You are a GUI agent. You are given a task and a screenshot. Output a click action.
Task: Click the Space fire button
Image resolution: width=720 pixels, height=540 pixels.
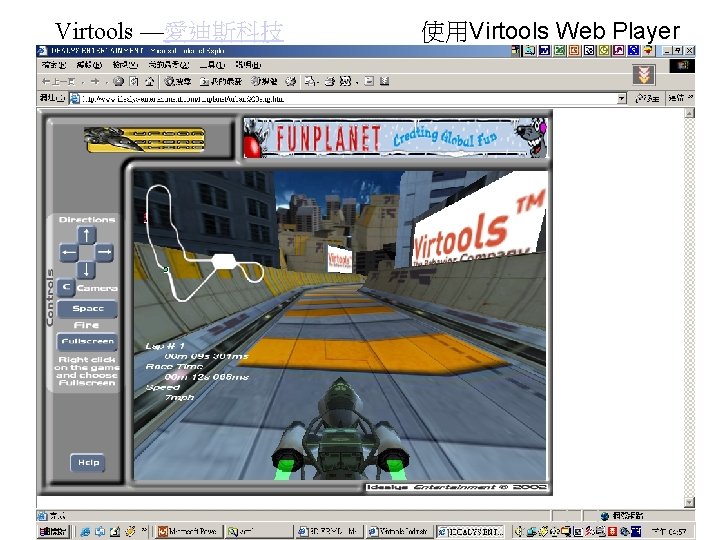click(87, 309)
